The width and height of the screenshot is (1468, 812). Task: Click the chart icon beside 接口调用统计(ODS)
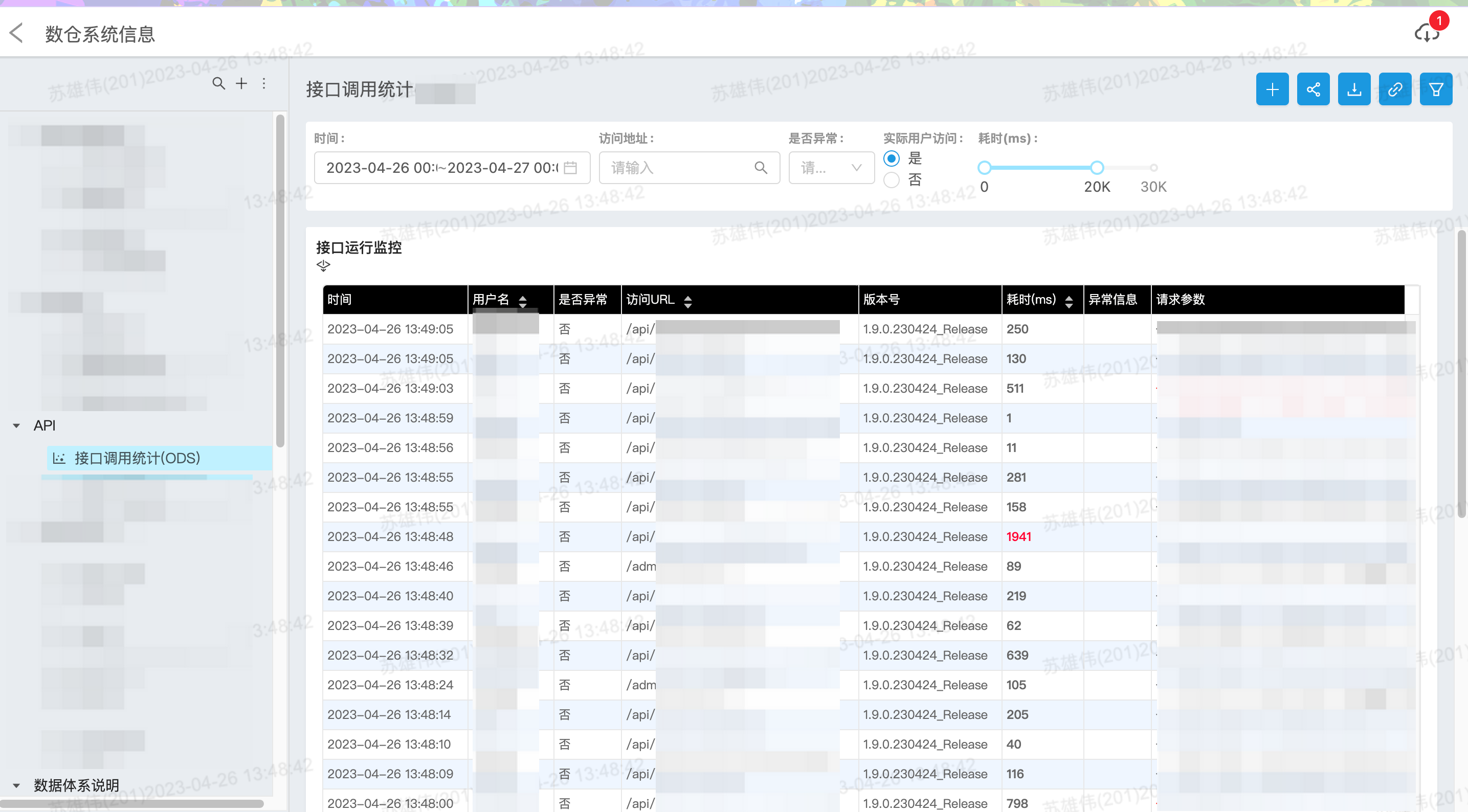pos(59,458)
